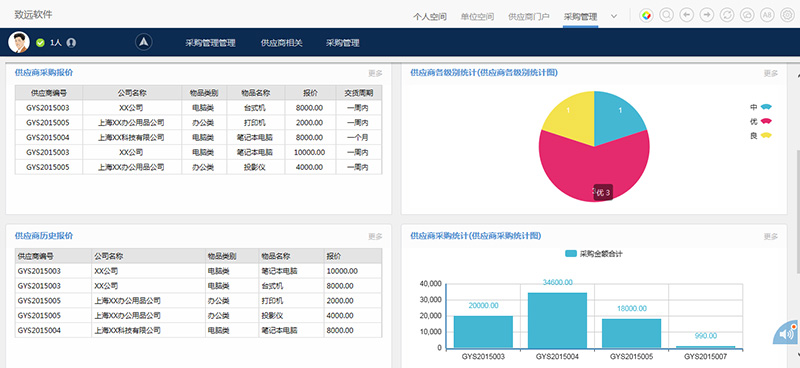
Task: Toggle the 采购金额合计 bar chart legend
Action: coord(594,254)
